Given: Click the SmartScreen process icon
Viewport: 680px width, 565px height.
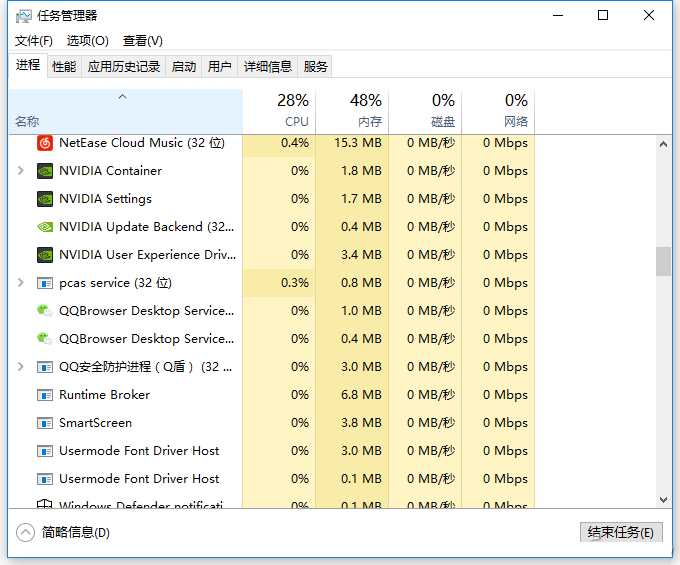Looking at the screenshot, I should point(45,423).
